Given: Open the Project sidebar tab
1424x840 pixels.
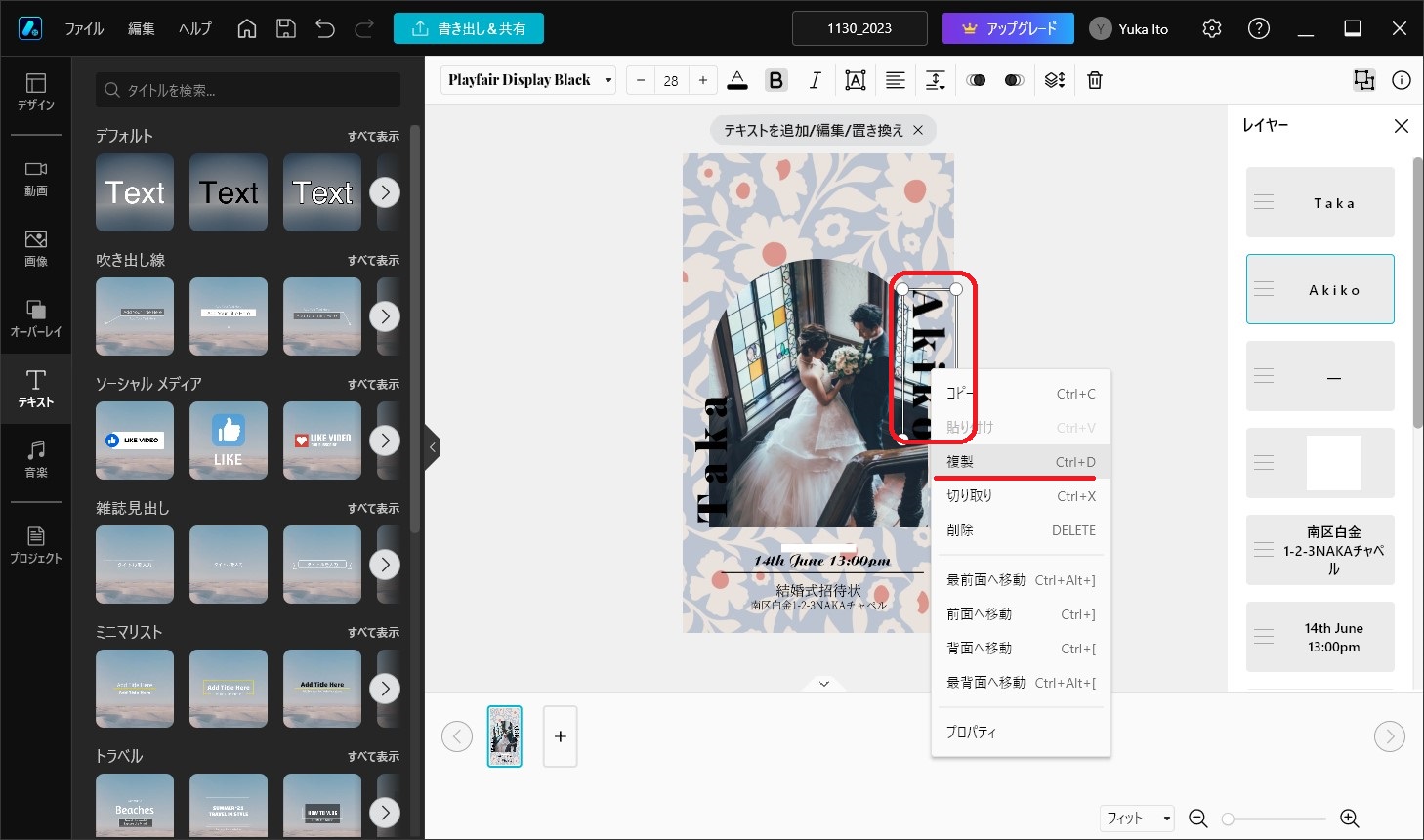Looking at the screenshot, I should pyautogui.click(x=36, y=546).
